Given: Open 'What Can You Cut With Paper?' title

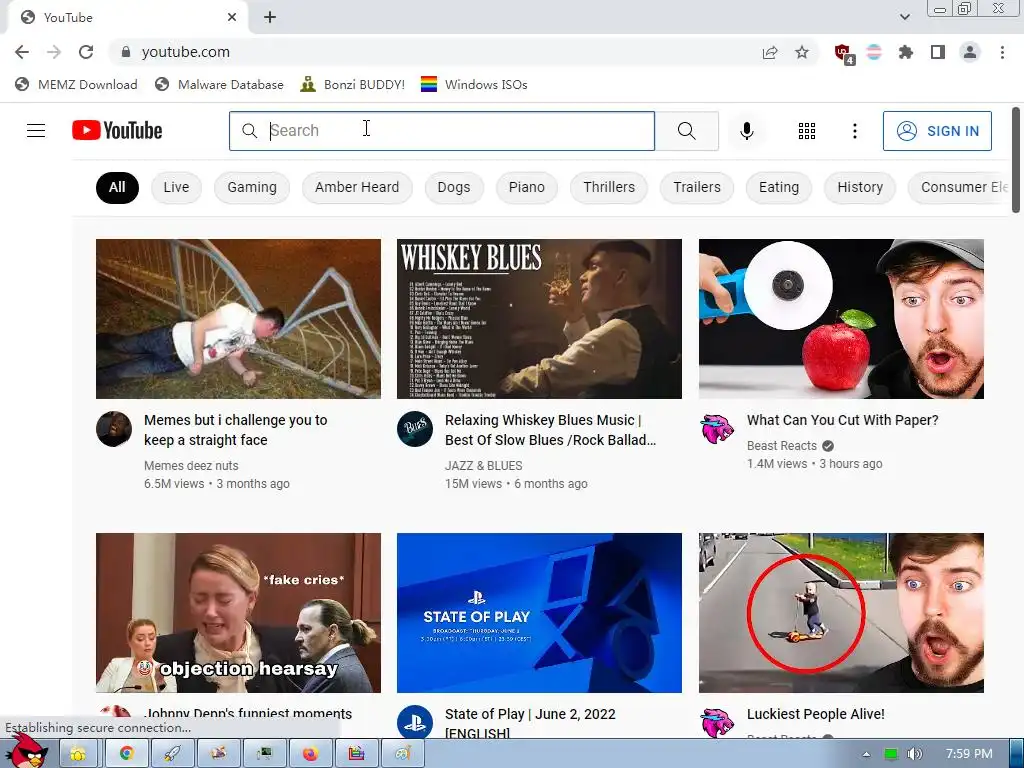Looking at the screenshot, I should 842,420.
